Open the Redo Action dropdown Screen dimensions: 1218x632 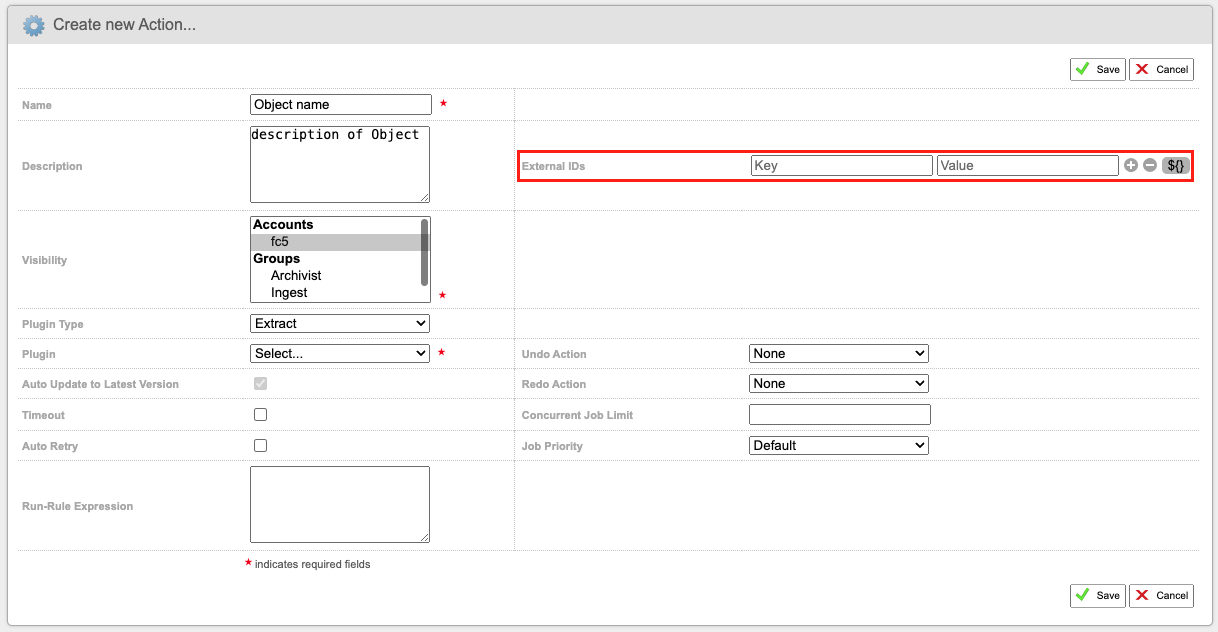(839, 383)
